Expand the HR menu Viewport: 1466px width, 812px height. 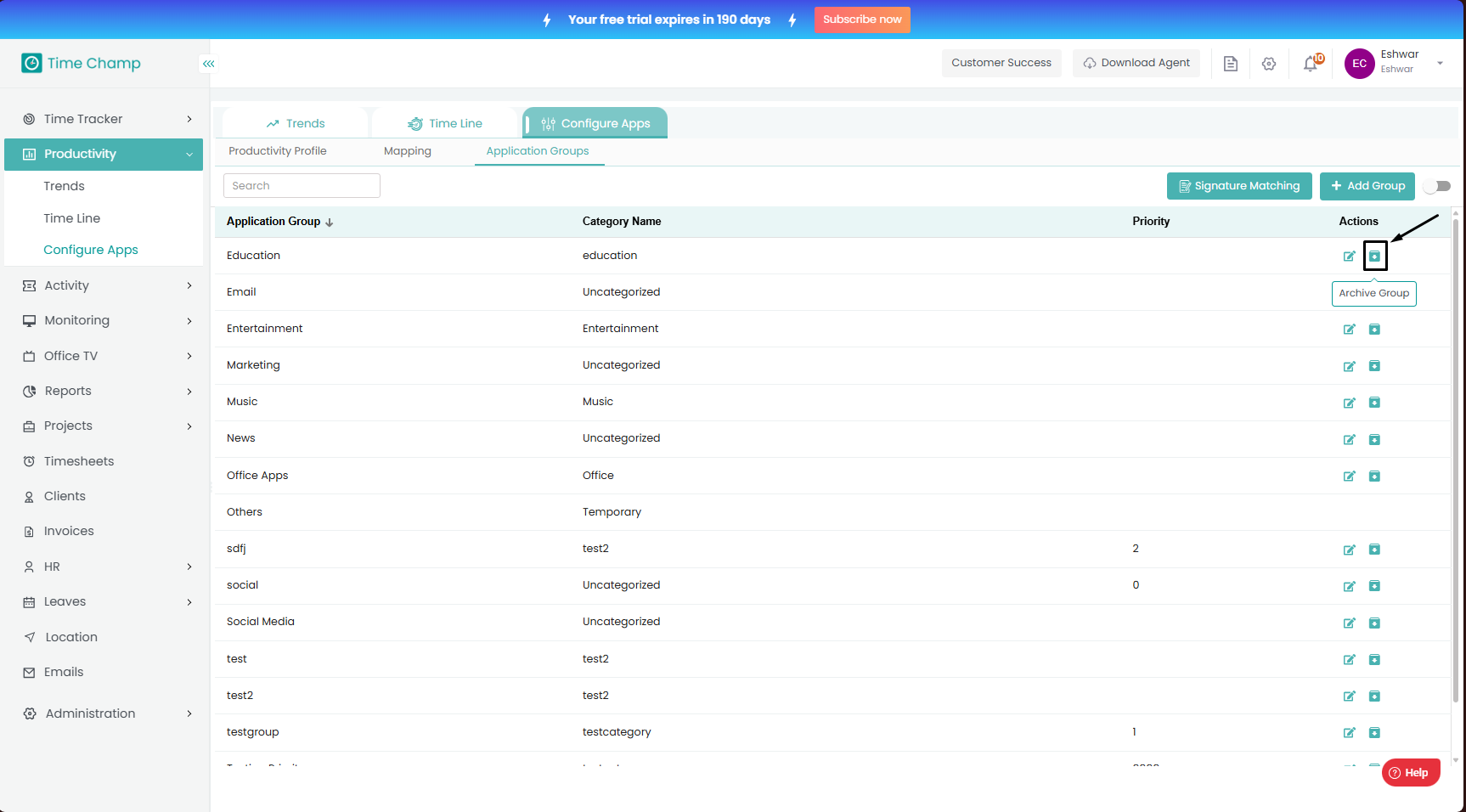(x=104, y=567)
